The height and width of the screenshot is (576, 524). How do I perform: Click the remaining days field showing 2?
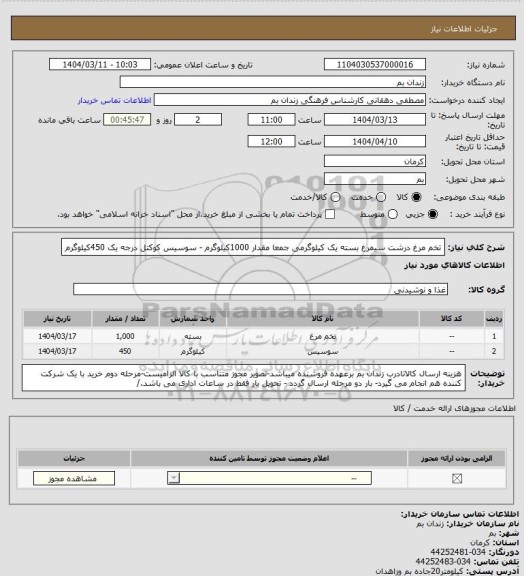pos(198,120)
